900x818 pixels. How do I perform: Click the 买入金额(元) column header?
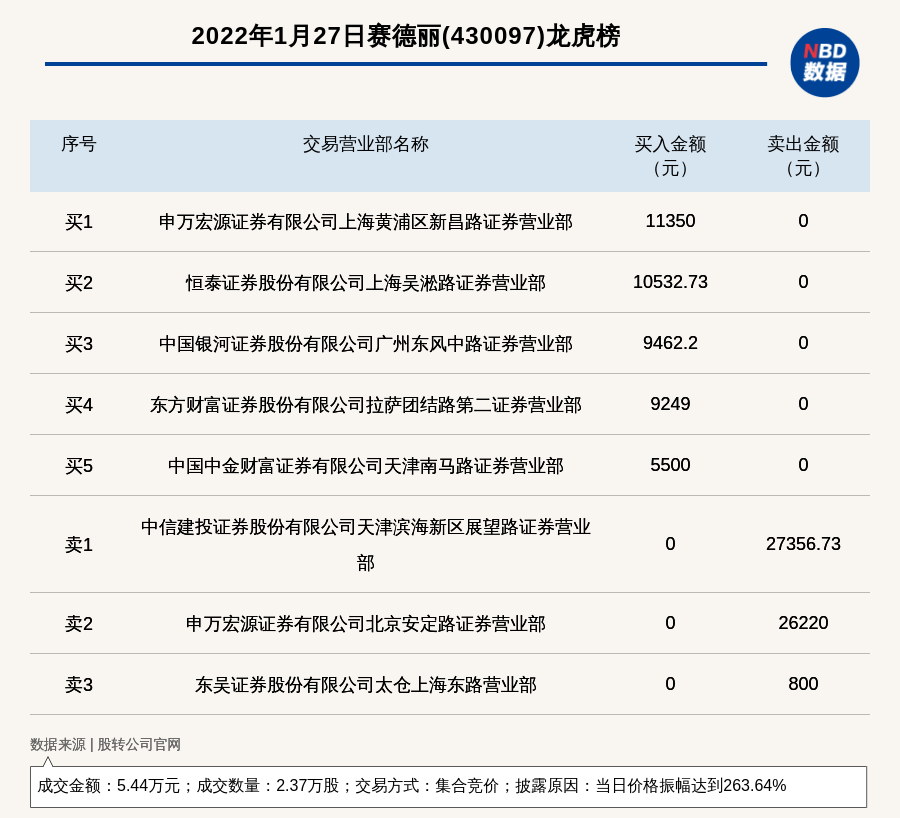point(670,156)
